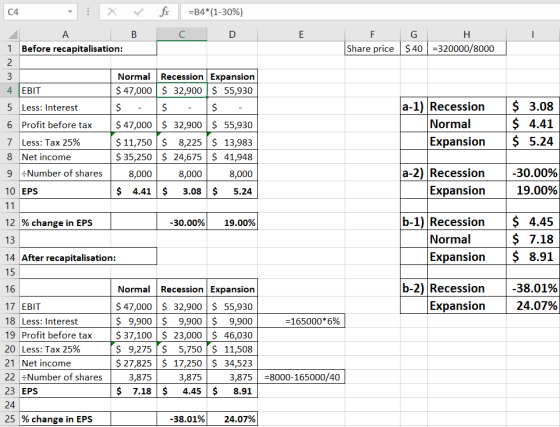
Task: Click profit before tax '$23,000'
Action: [x=181, y=335]
